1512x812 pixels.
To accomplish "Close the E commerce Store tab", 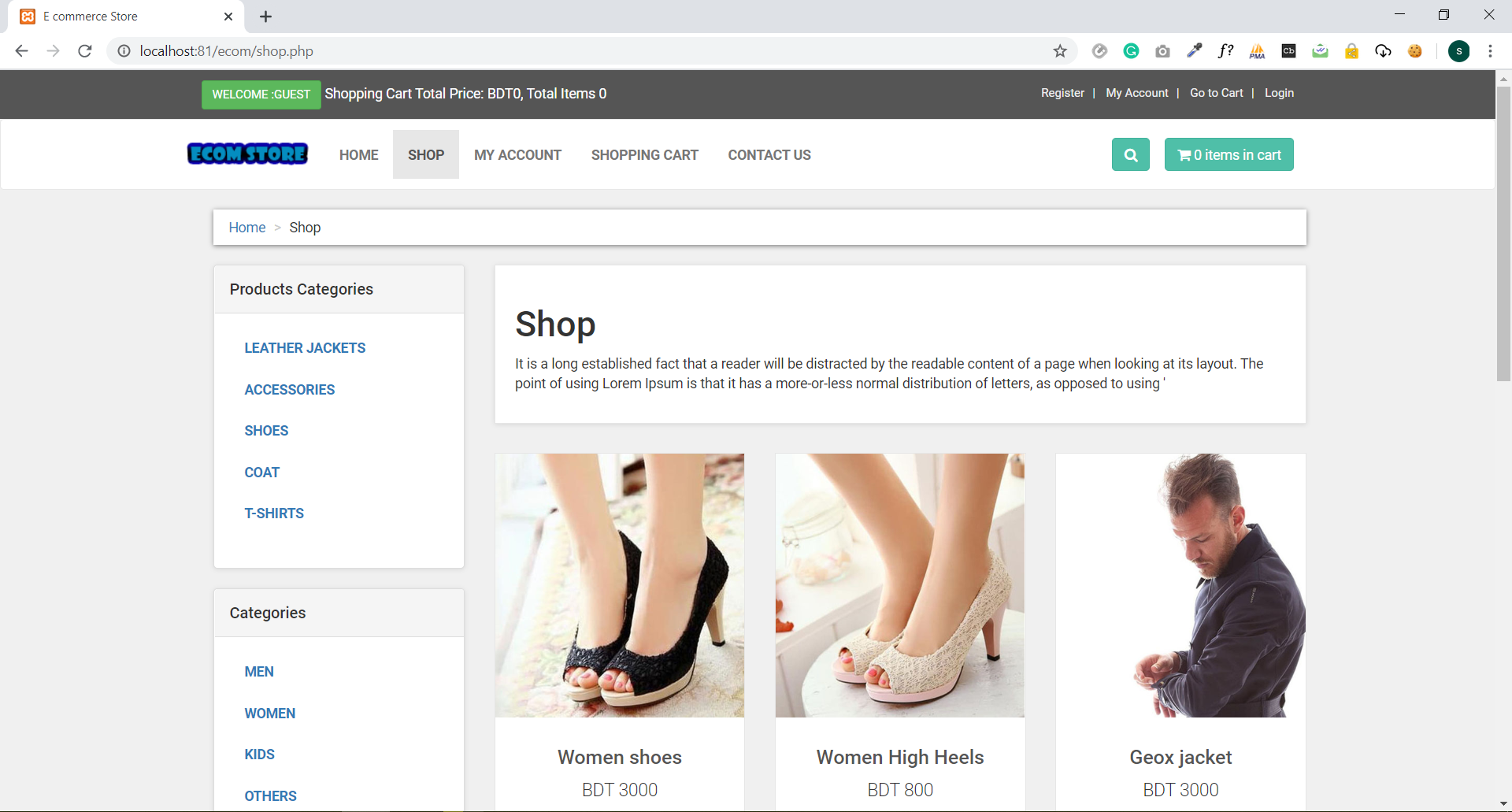I will [228, 17].
